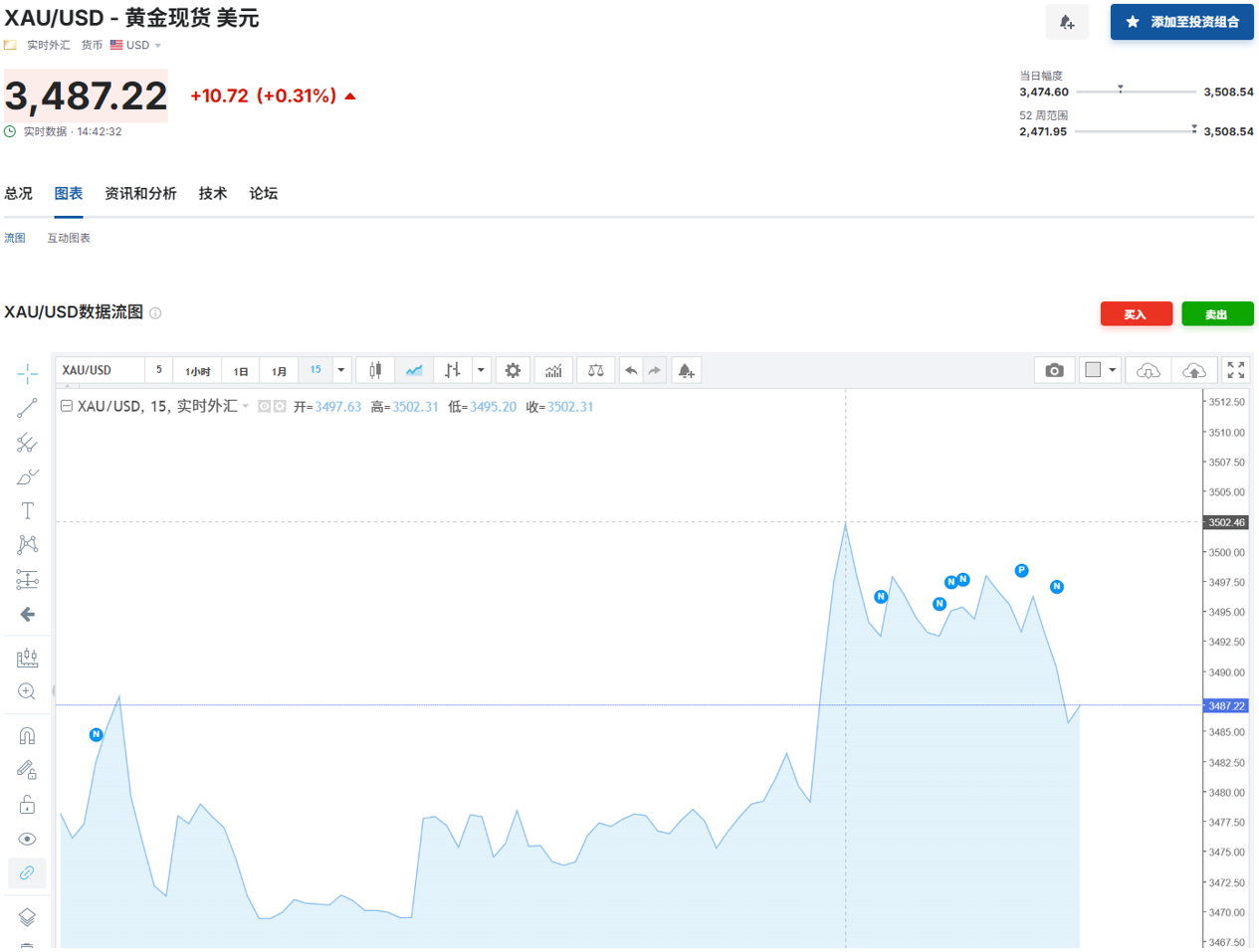The height and width of the screenshot is (952, 1259).
Task: Open the Fibonacci drawing tools
Action: pos(27,441)
